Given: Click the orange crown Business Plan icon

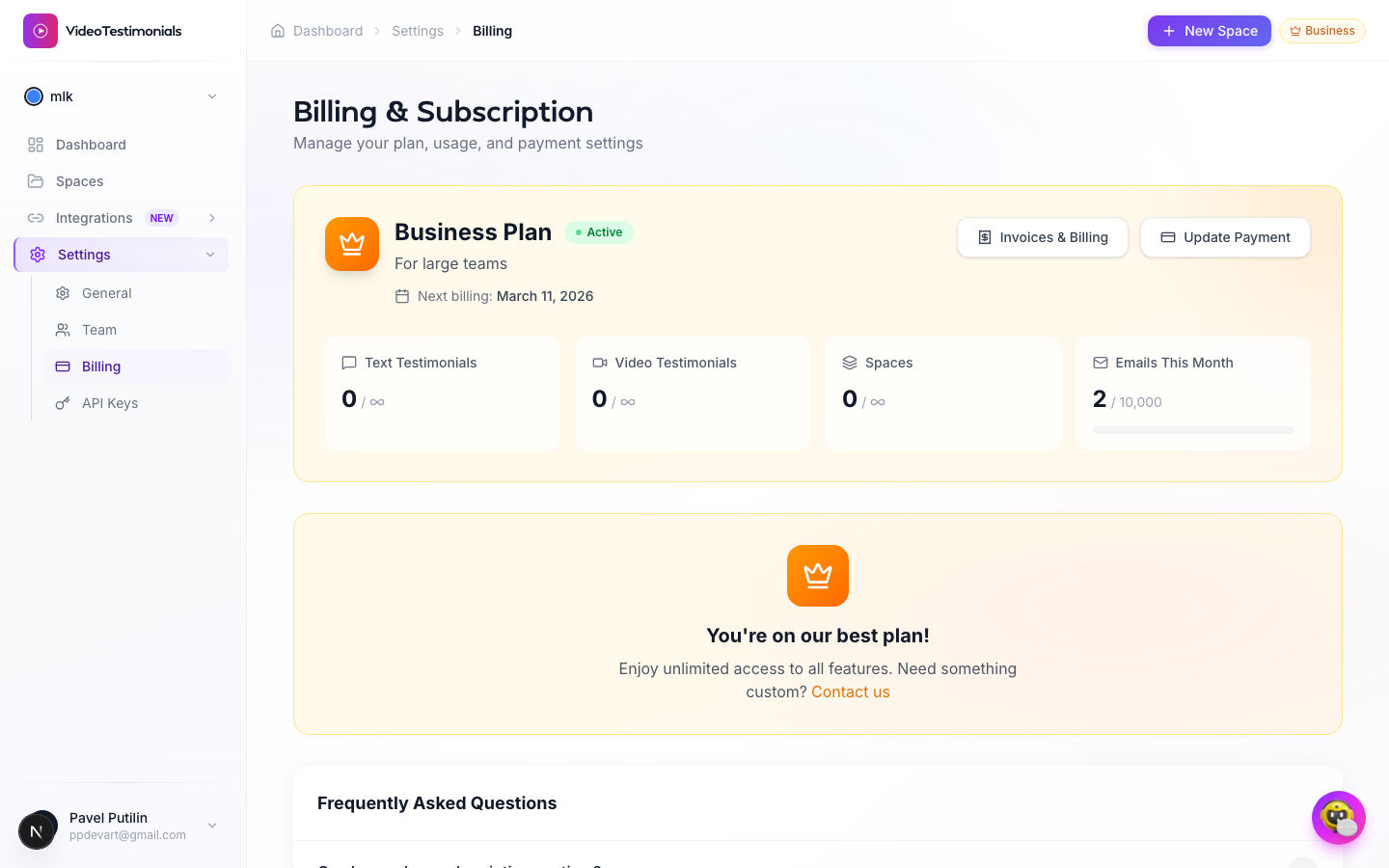Looking at the screenshot, I should 352,244.
